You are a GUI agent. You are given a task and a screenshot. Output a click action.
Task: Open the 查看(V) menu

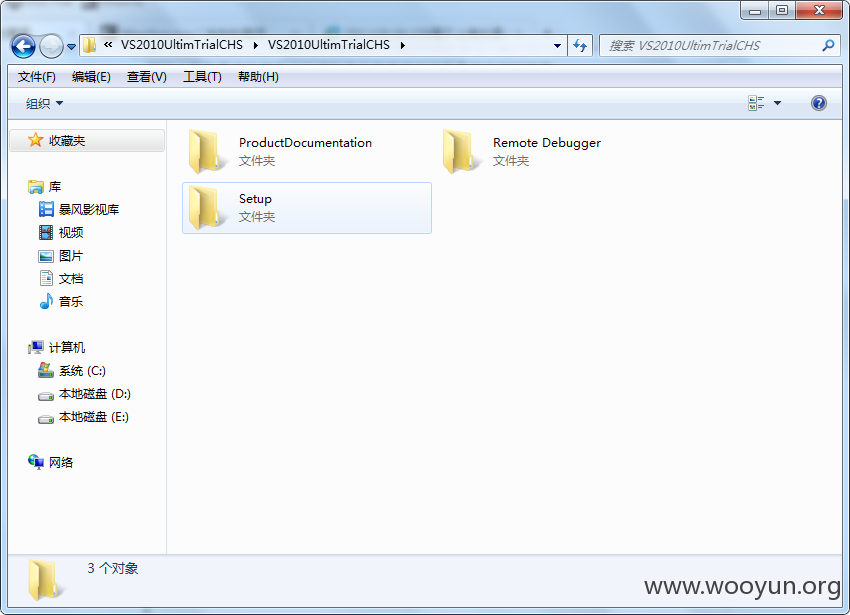tap(146, 77)
